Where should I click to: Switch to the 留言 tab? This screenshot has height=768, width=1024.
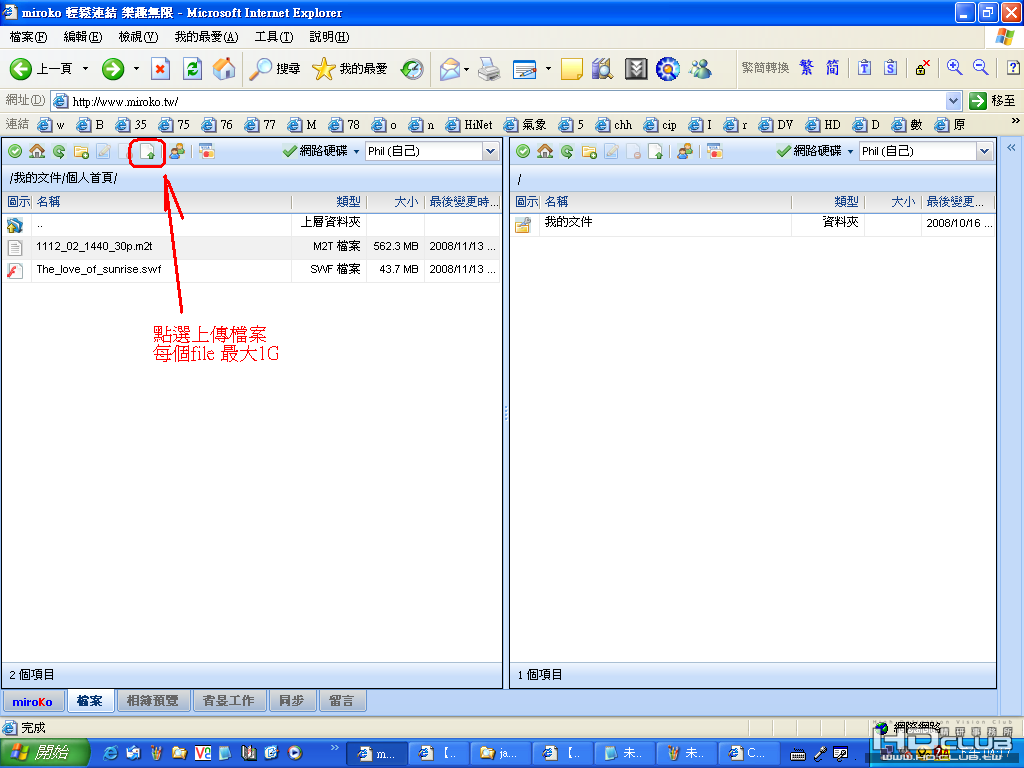pyautogui.click(x=342, y=701)
